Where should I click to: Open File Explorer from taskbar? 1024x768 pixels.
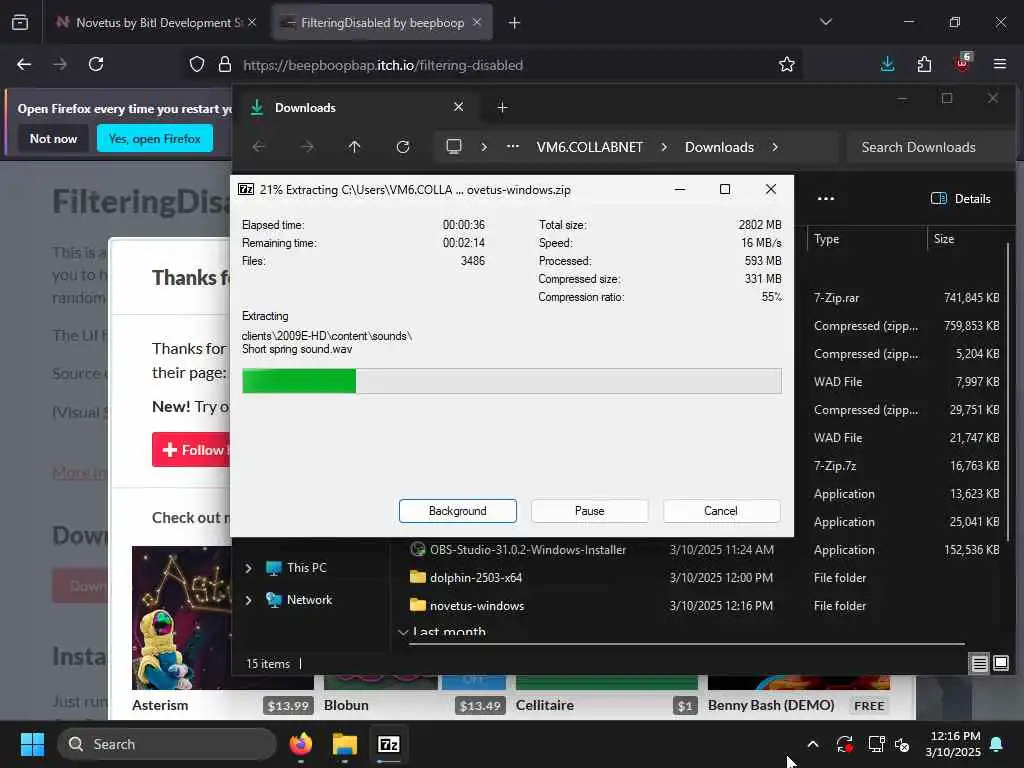click(345, 744)
